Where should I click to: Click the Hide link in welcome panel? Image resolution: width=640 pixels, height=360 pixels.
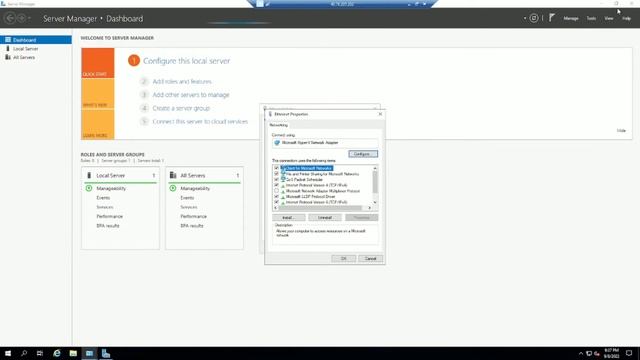621,131
